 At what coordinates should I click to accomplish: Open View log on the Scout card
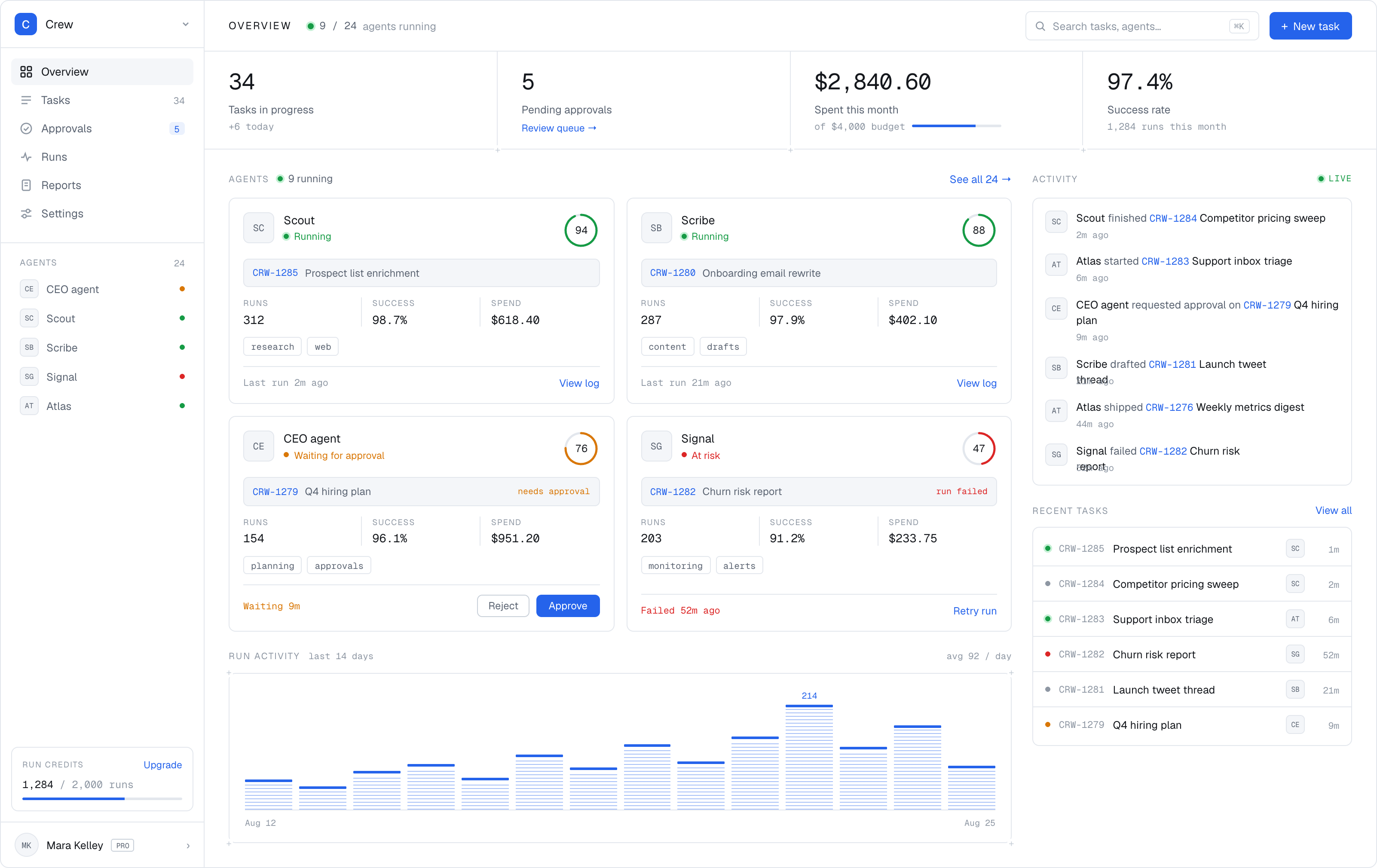579,383
